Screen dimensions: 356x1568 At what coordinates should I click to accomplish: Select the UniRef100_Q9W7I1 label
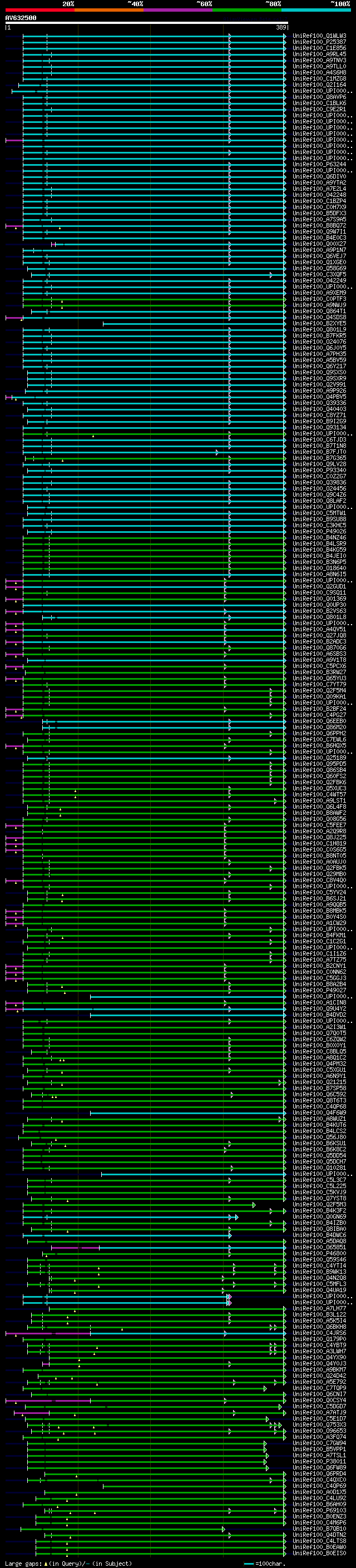click(x=319, y=231)
